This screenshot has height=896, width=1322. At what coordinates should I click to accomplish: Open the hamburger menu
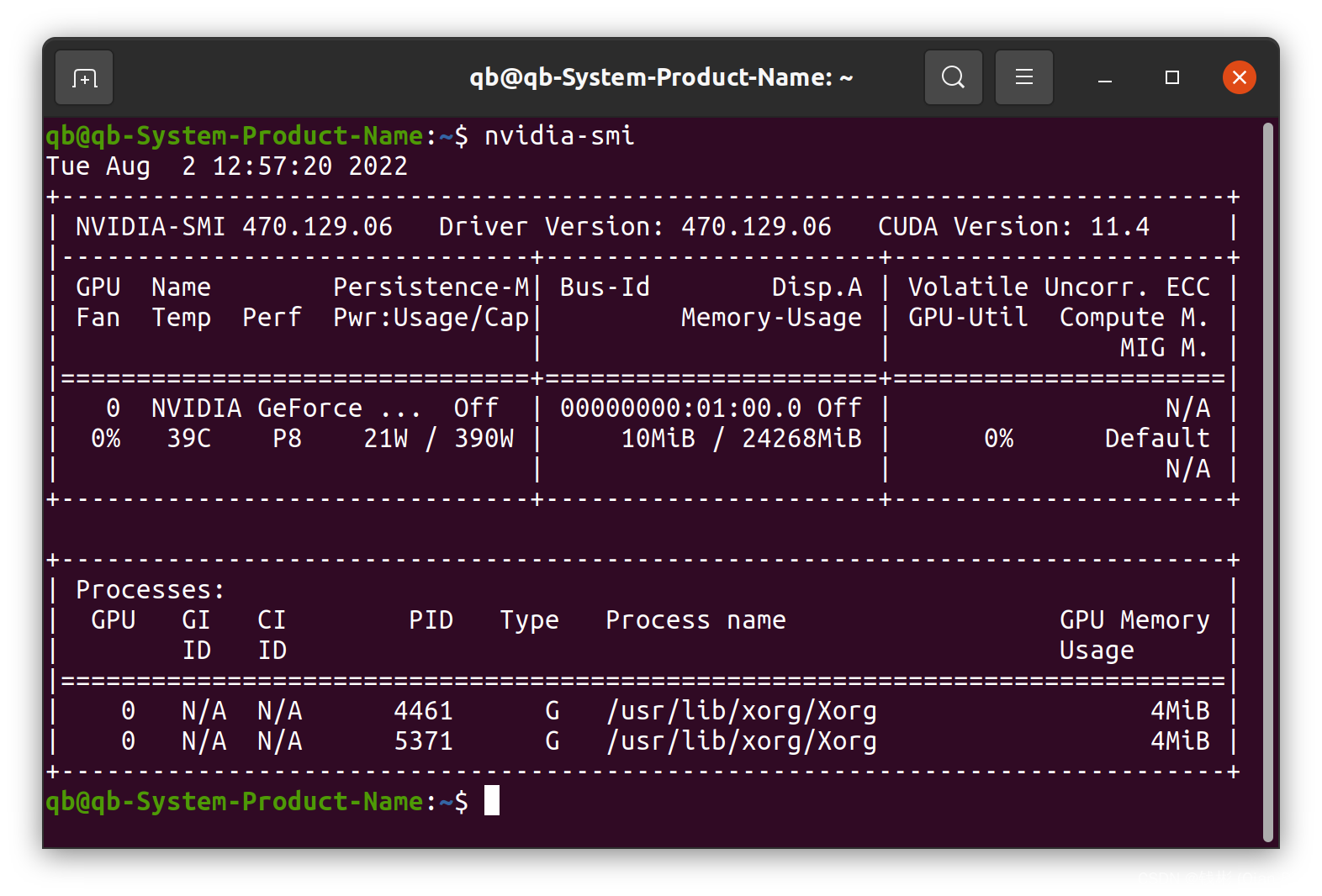tap(1023, 77)
